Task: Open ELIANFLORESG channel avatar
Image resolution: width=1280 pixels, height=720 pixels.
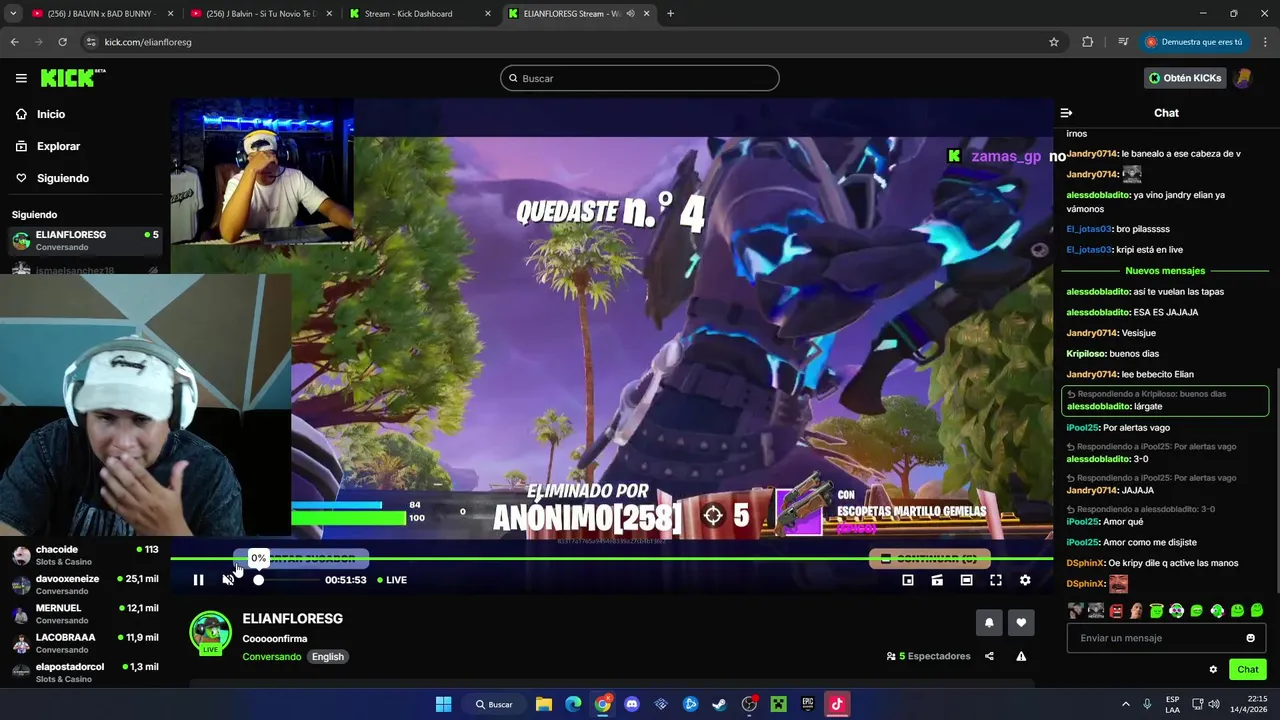Action: pos(210,632)
